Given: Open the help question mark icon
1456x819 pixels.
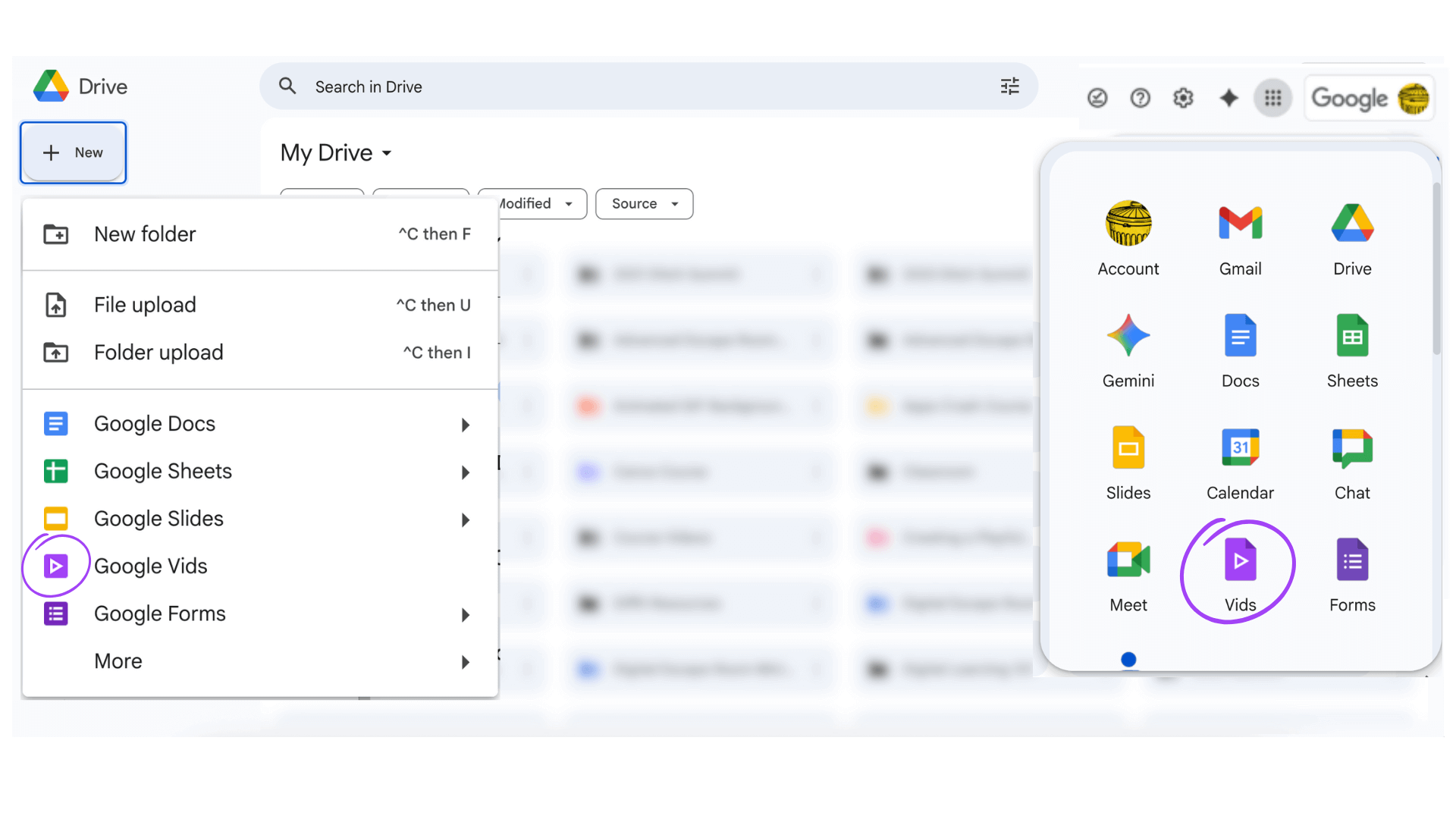Looking at the screenshot, I should point(1140,98).
